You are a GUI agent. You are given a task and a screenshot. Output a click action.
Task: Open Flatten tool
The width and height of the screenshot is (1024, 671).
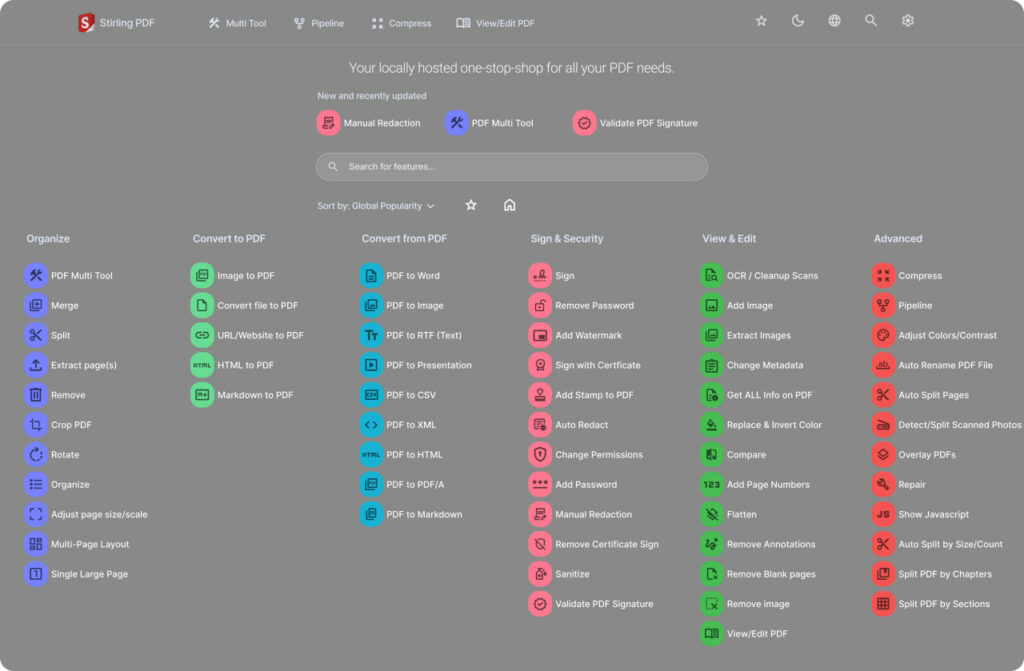[x=729, y=514]
